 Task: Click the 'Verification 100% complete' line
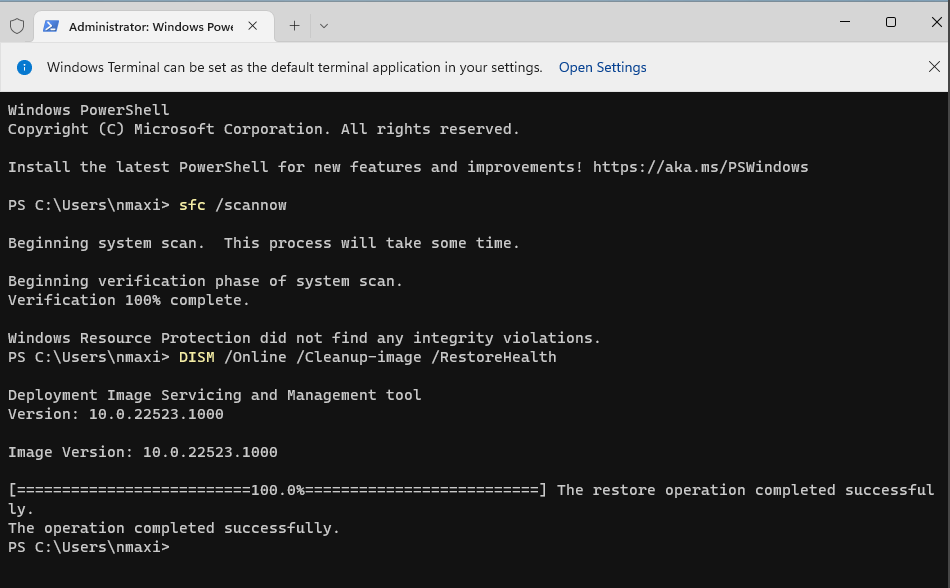point(129,300)
